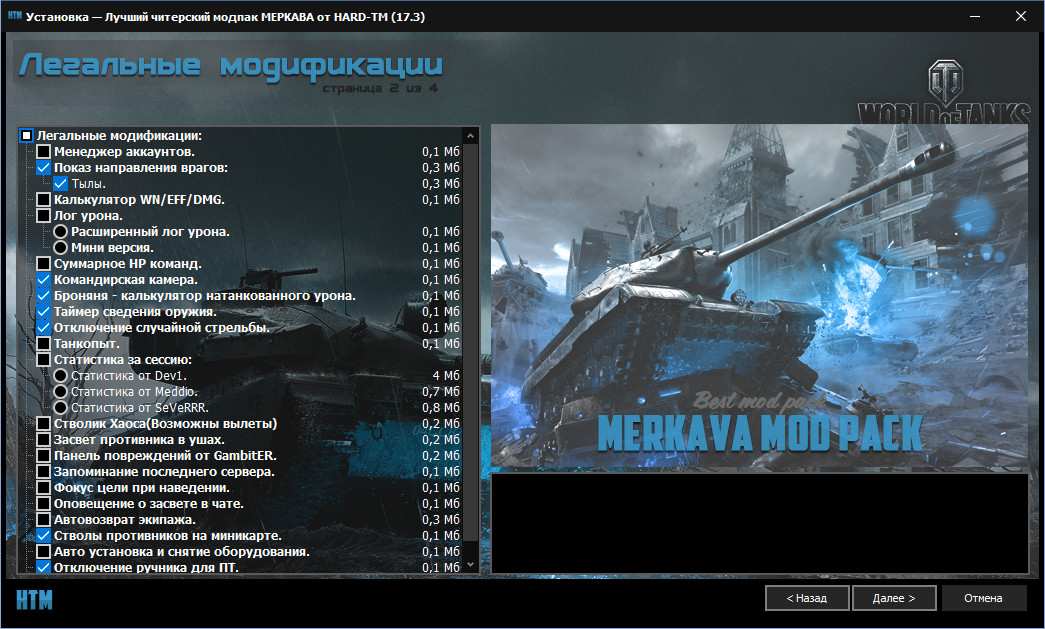The image size is (1045, 629).
Task: Minimize the installer window
Action: point(975,16)
